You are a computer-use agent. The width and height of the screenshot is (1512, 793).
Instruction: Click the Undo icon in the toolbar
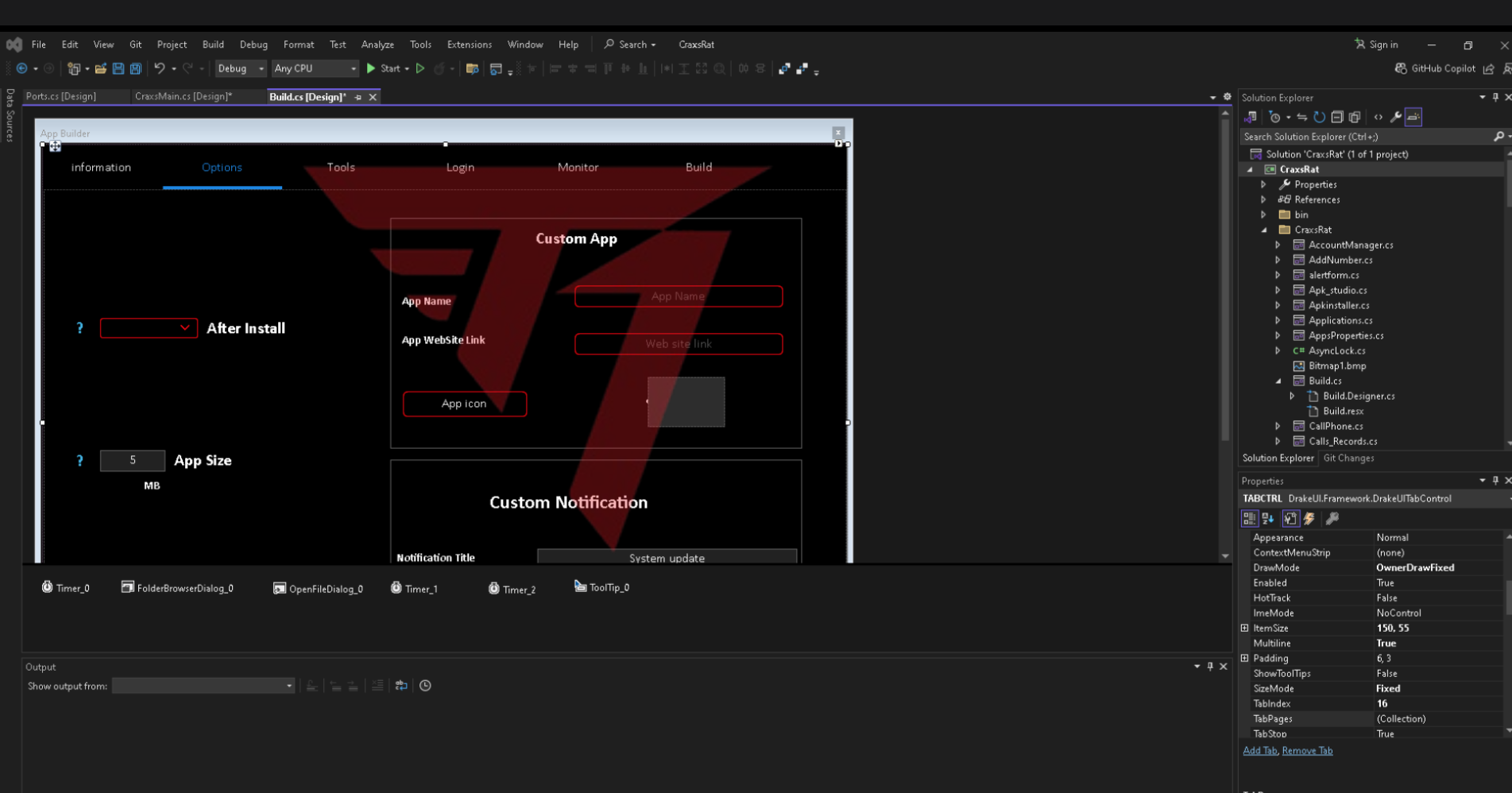pos(160,69)
